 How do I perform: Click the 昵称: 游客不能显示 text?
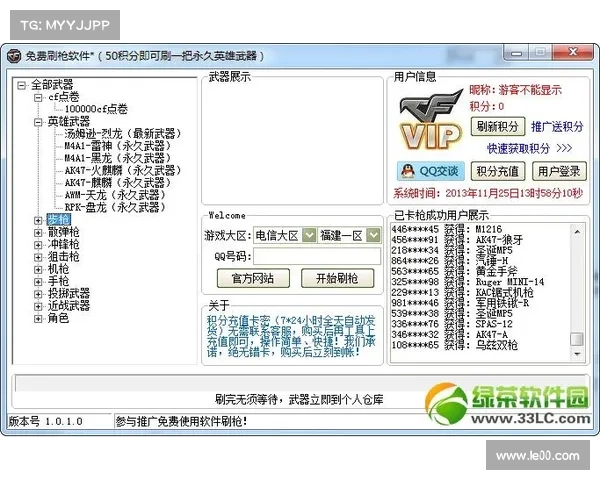point(515,90)
